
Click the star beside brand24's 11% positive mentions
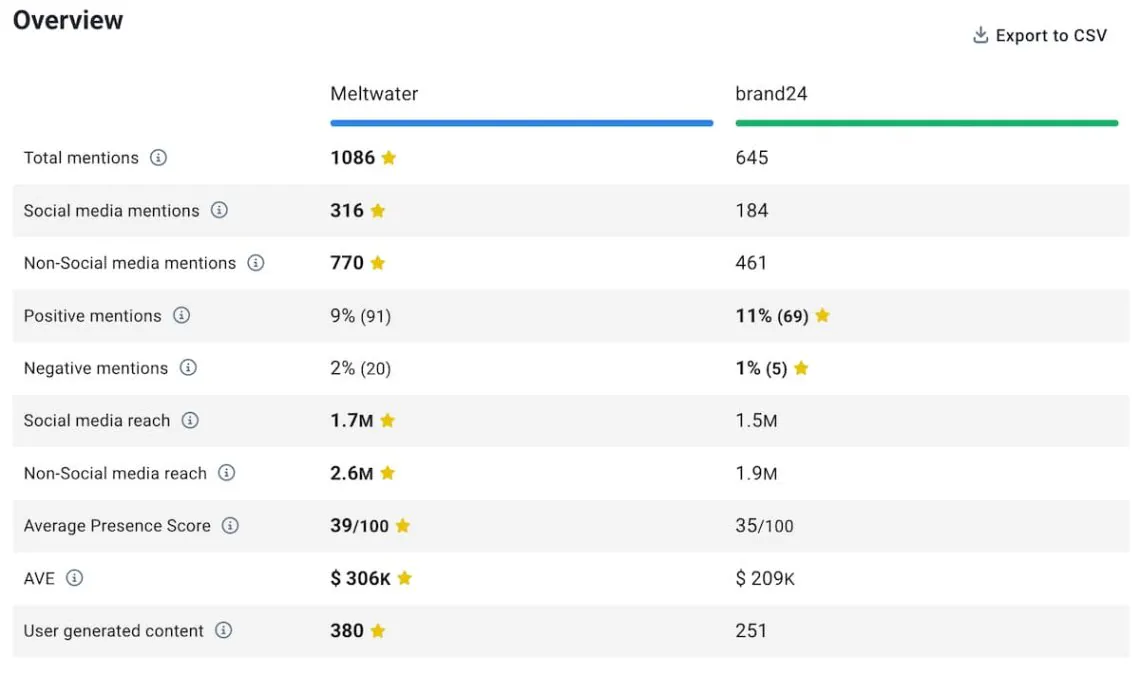coord(821,315)
